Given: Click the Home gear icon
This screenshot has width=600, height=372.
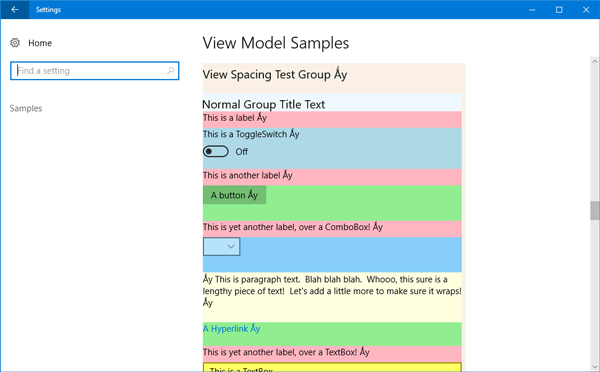Looking at the screenshot, I should pos(15,42).
